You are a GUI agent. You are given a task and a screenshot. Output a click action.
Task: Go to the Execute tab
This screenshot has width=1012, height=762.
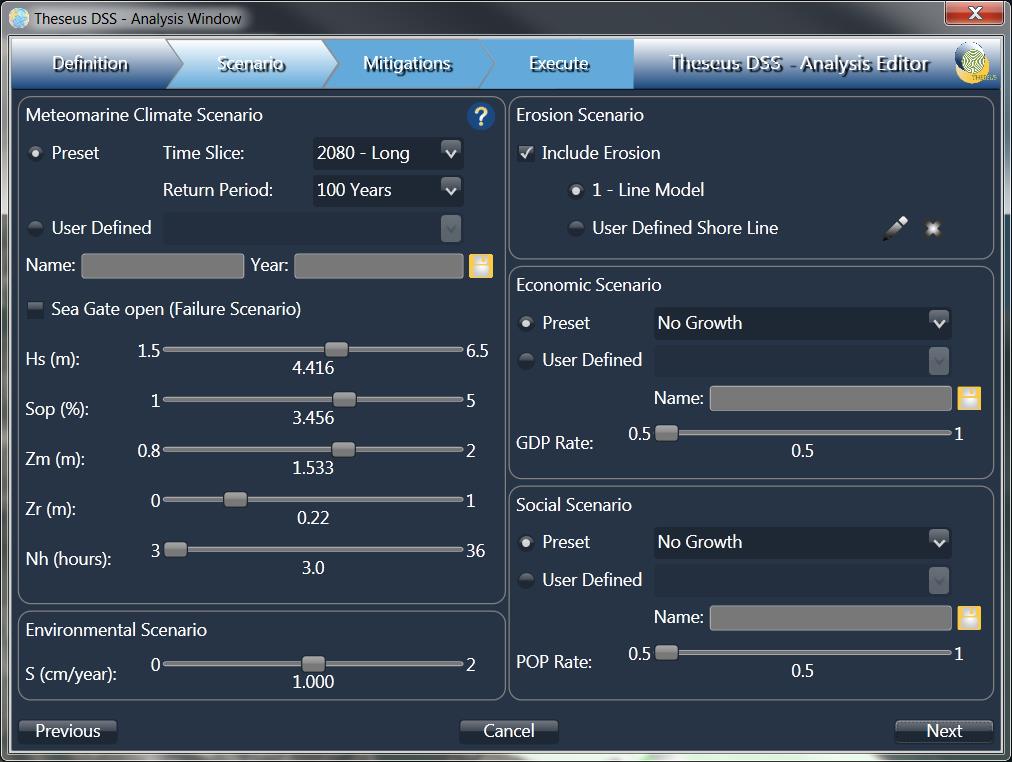[x=558, y=64]
